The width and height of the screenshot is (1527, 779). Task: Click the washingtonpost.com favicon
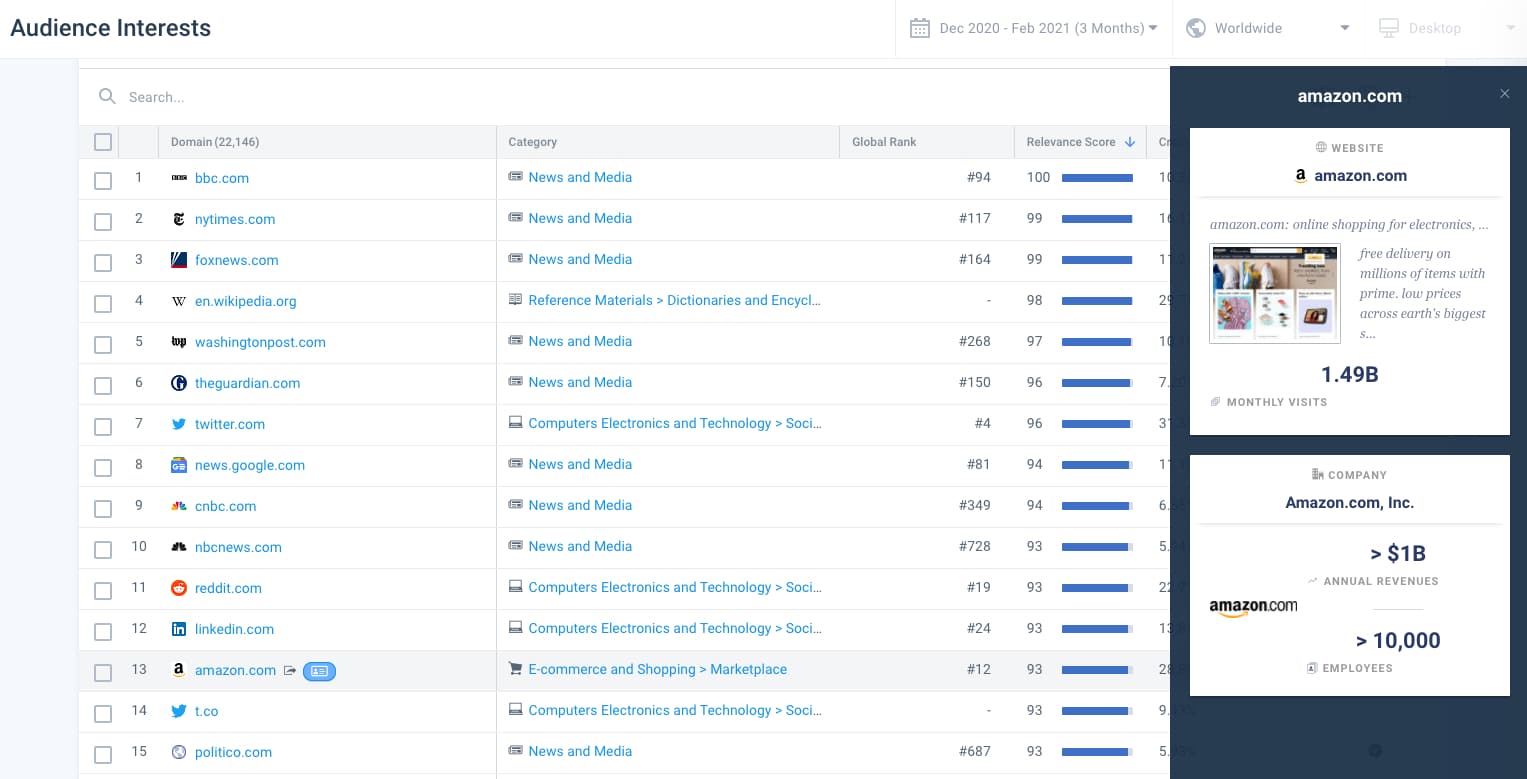pyautogui.click(x=179, y=342)
